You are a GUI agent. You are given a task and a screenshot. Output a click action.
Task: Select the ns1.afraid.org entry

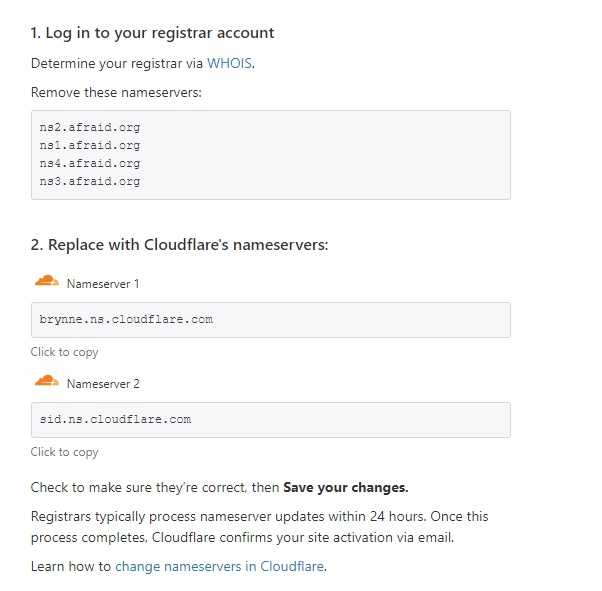click(x=90, y=145)
